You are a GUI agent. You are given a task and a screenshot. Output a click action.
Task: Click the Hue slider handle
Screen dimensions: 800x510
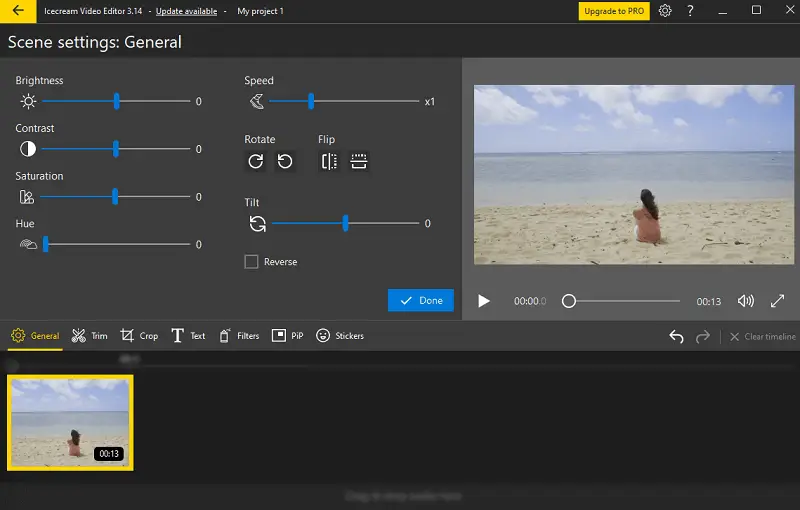45,244
